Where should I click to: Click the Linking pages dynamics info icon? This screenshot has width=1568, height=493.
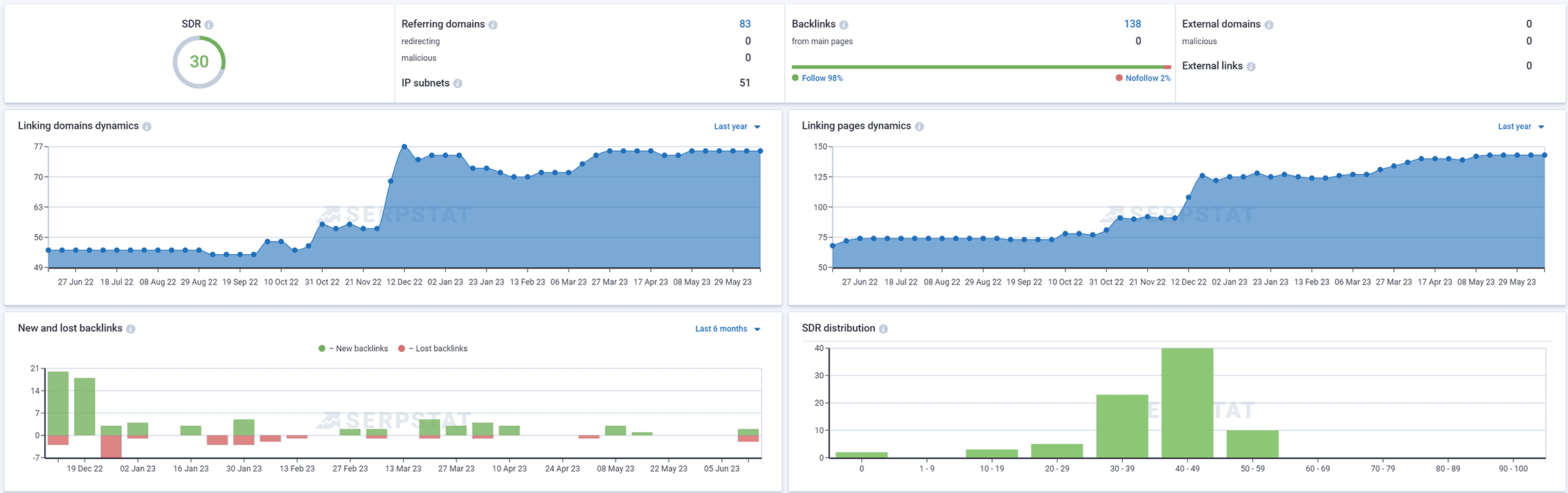(x=919, y=127)
